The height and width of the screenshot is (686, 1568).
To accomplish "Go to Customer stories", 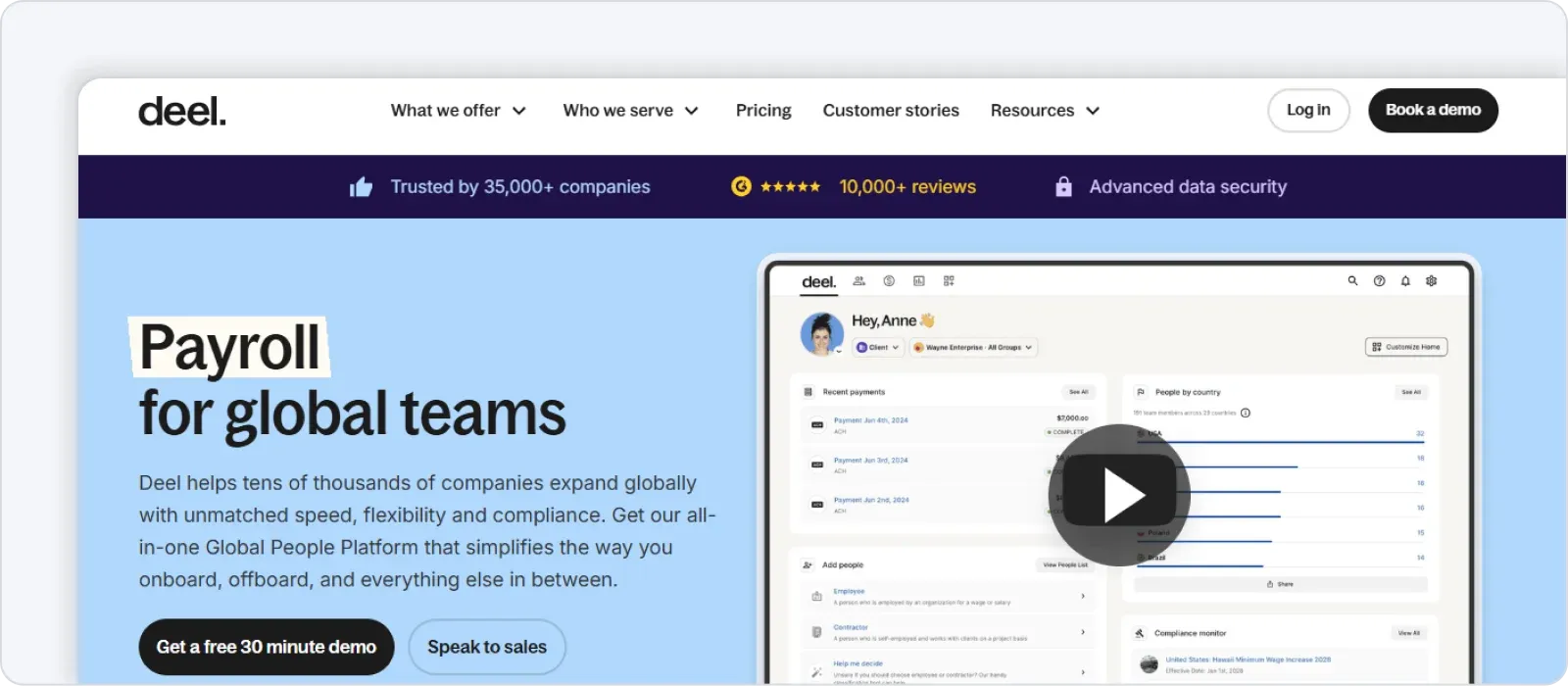I will click(x=891, y=111).
